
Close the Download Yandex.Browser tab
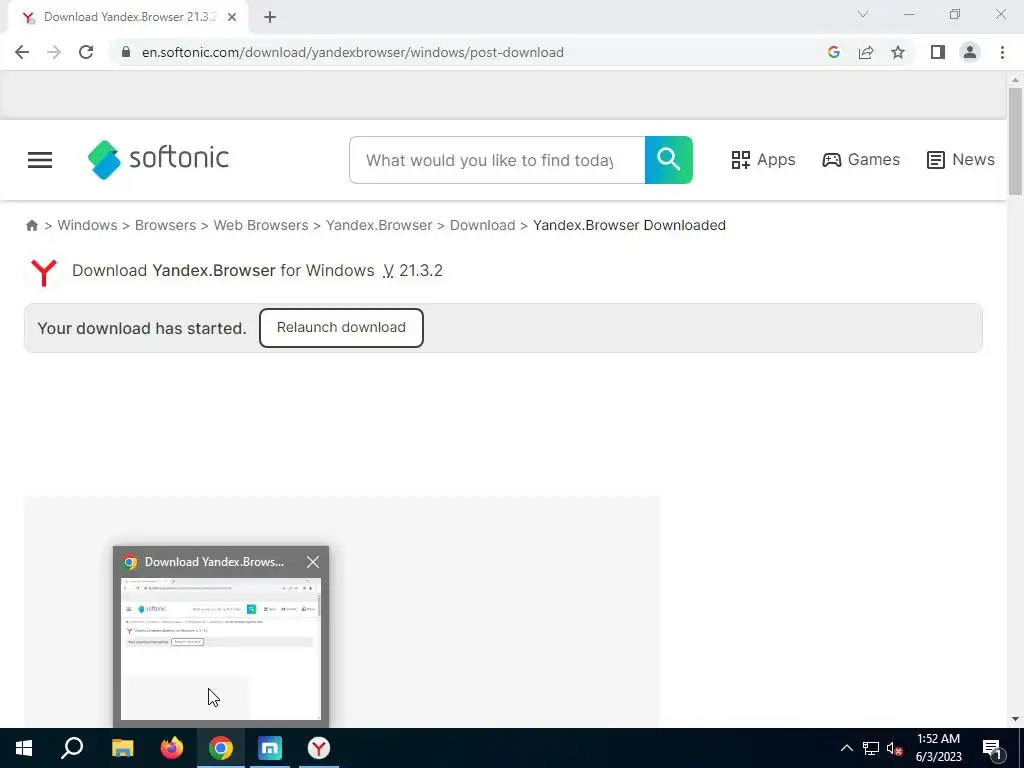pyautogui.click(x=232, y=17)
